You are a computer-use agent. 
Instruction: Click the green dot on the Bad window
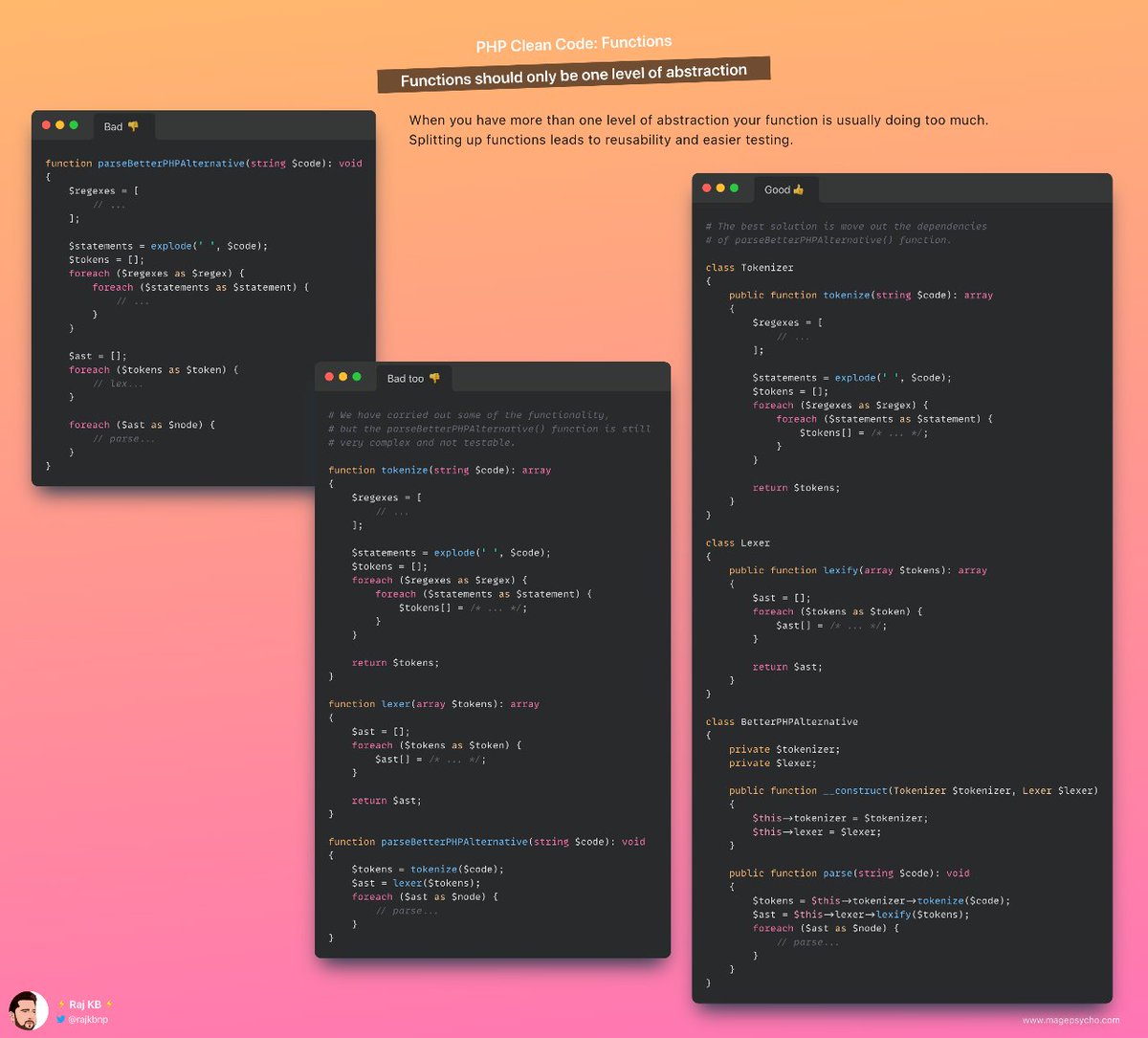click(x=76, y=124)
